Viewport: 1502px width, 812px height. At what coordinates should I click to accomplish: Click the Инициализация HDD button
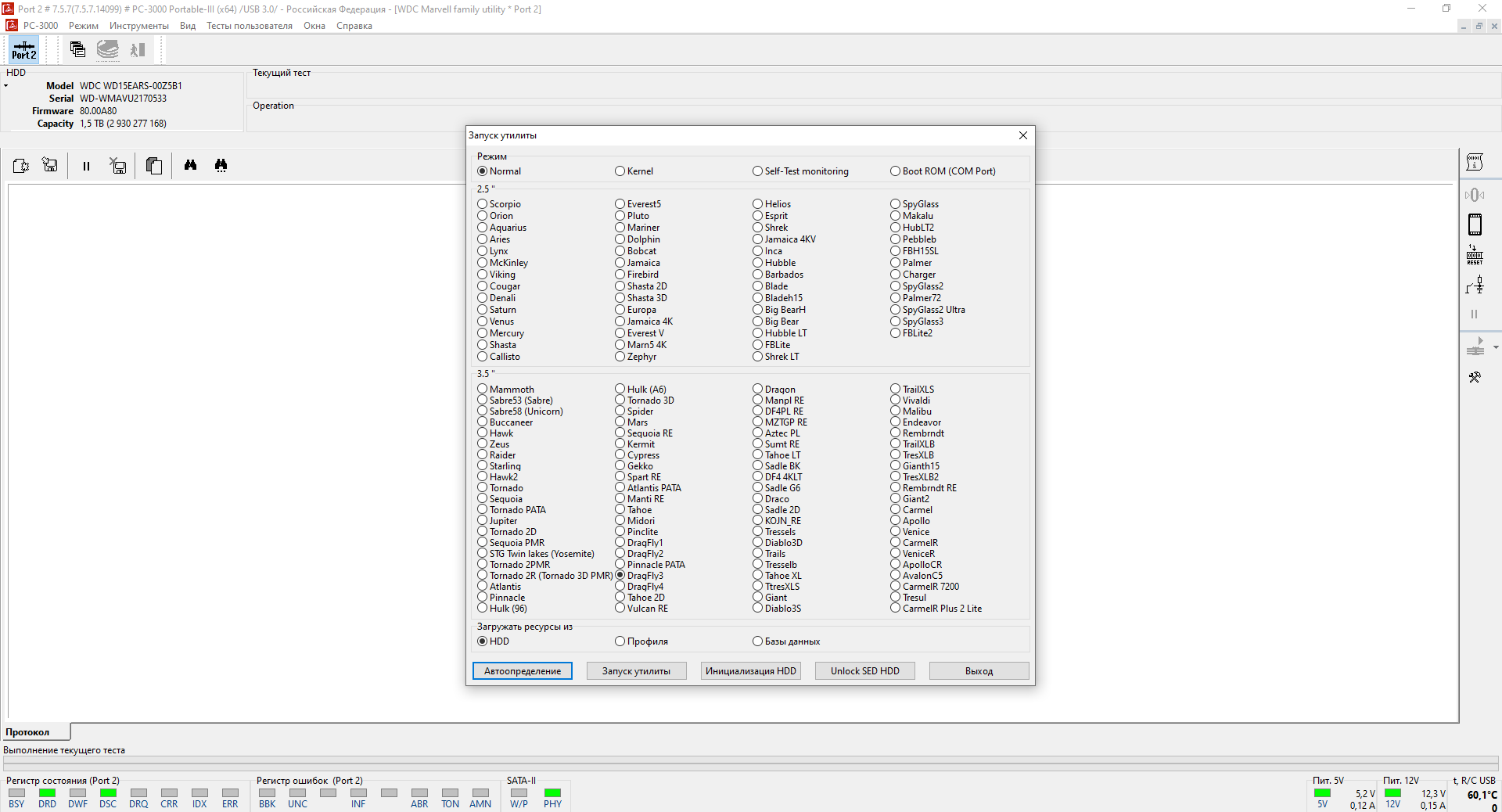tap(751, 671)
